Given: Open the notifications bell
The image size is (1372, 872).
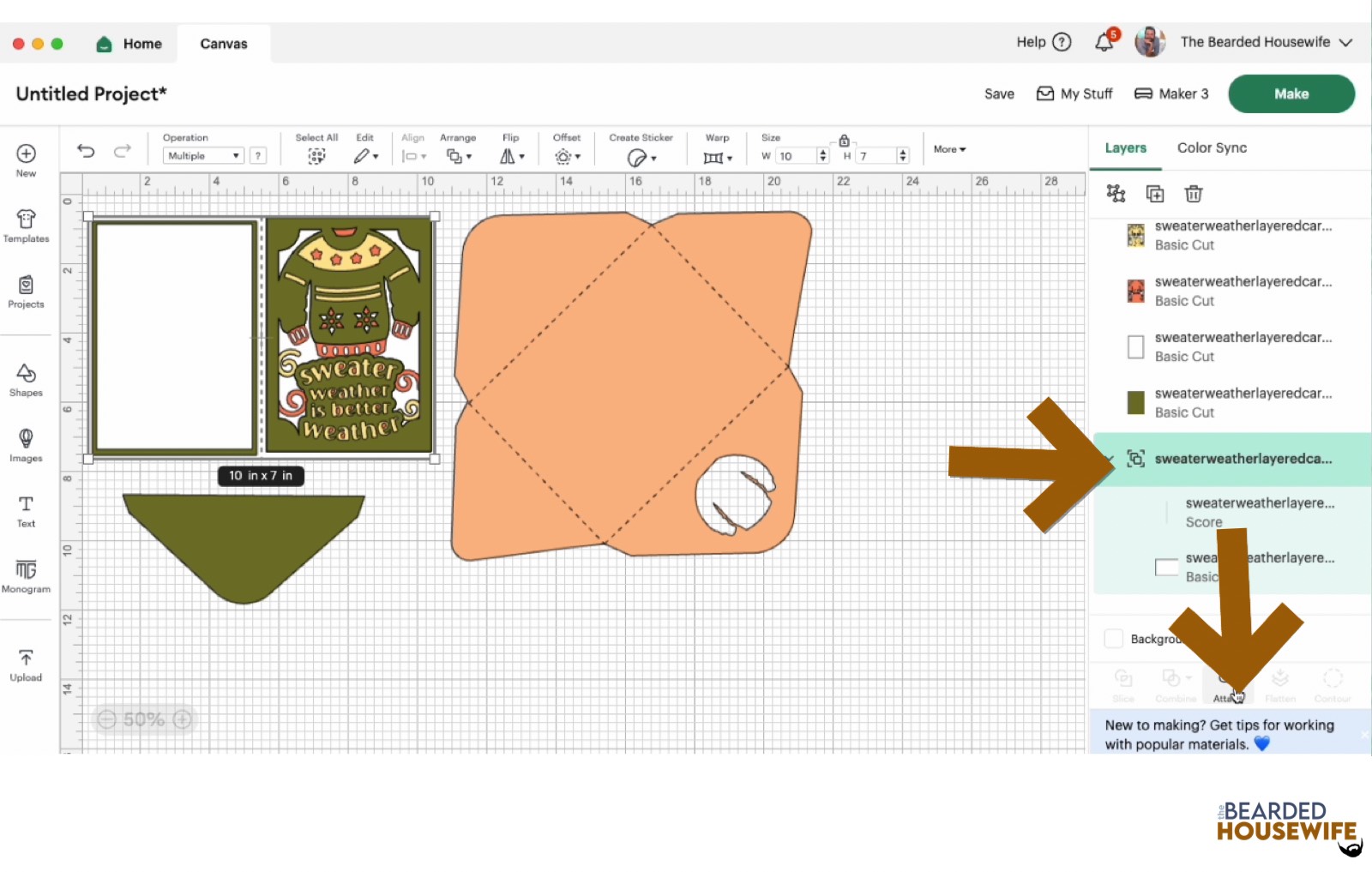Looking at the screenshot, I should click(x=1104, y=42).
